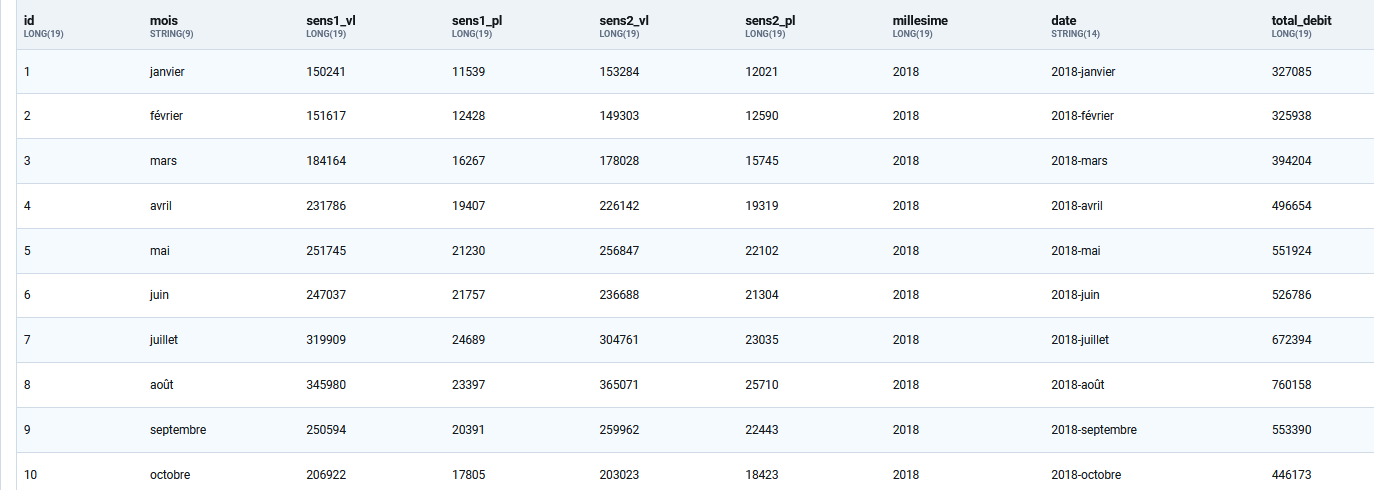The image size is (1374, 490).
Task: Select sens1_vl value 251745 for mai
Action: (326, 251)
